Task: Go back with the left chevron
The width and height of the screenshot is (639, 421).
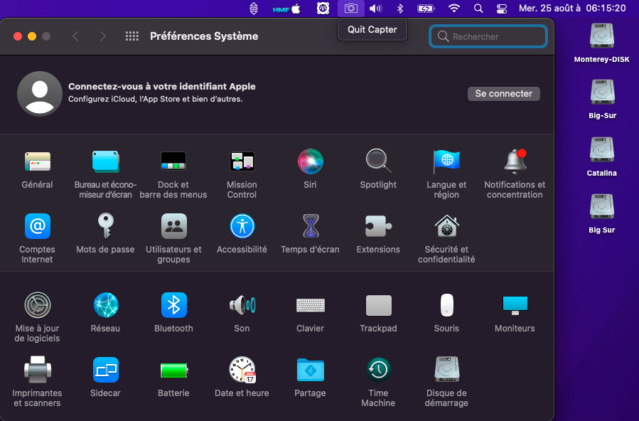Action: (76, 36)
